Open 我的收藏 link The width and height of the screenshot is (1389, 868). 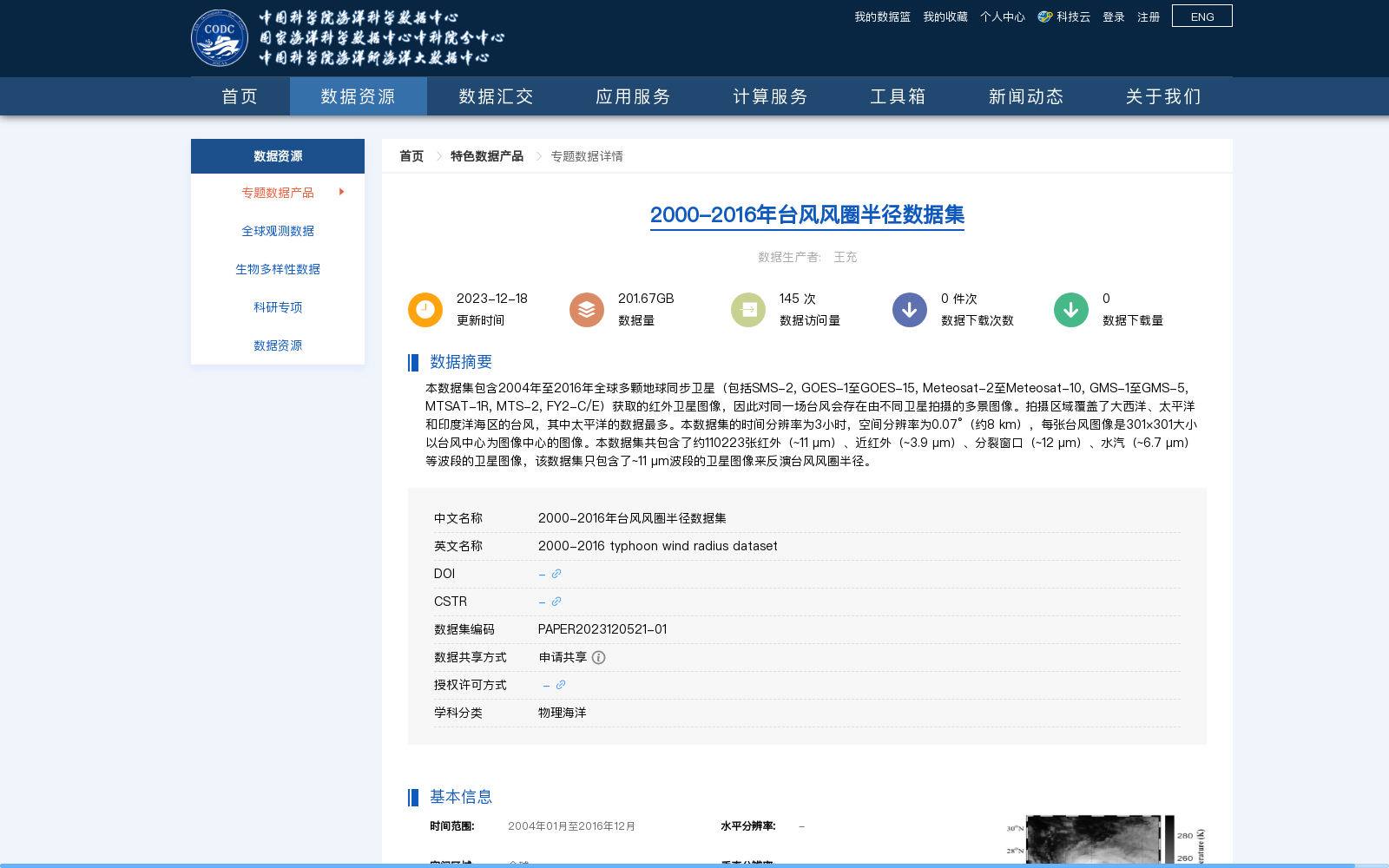click(x=945, y=16)
